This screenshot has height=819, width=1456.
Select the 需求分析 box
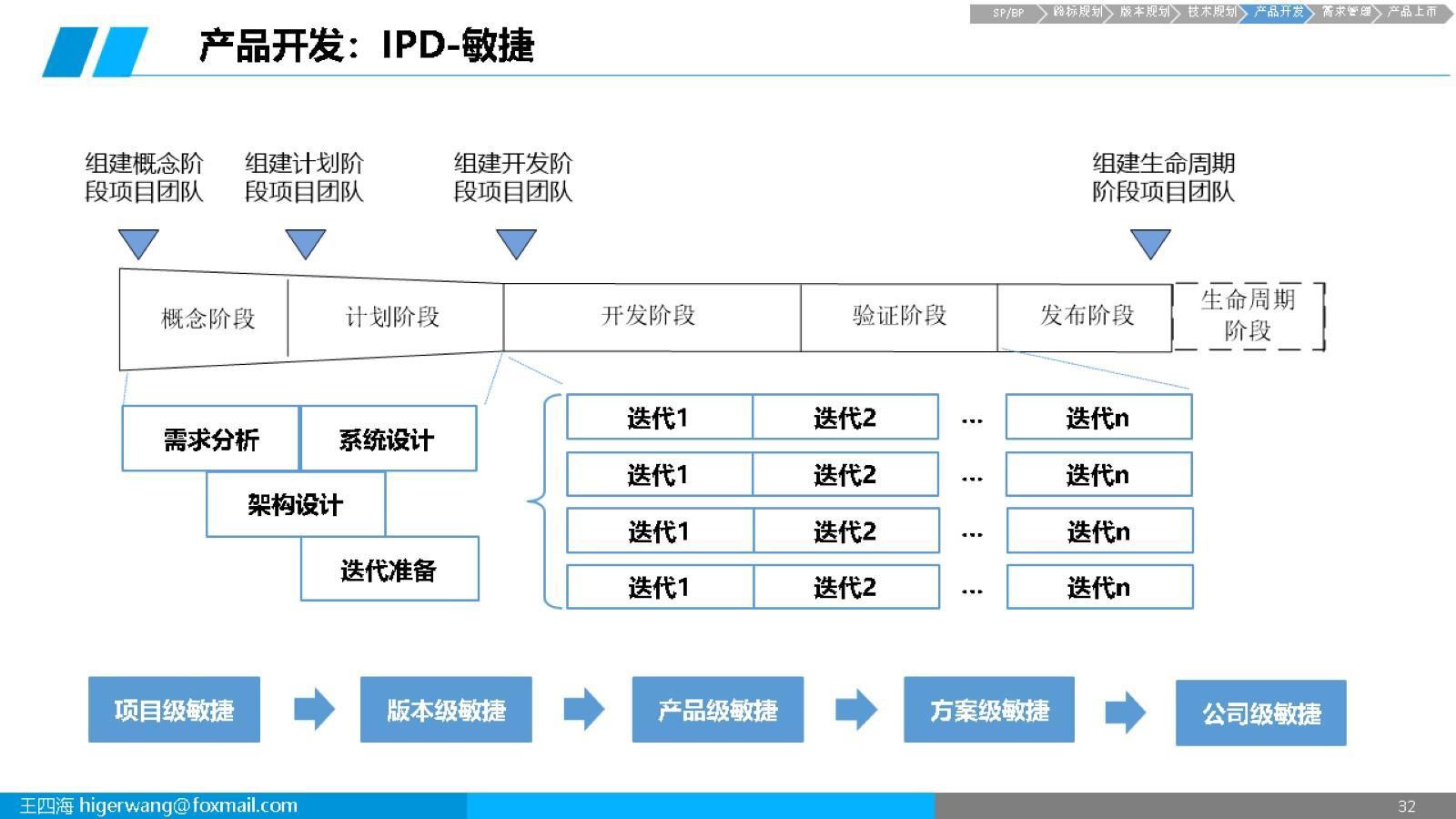point(211,439)
